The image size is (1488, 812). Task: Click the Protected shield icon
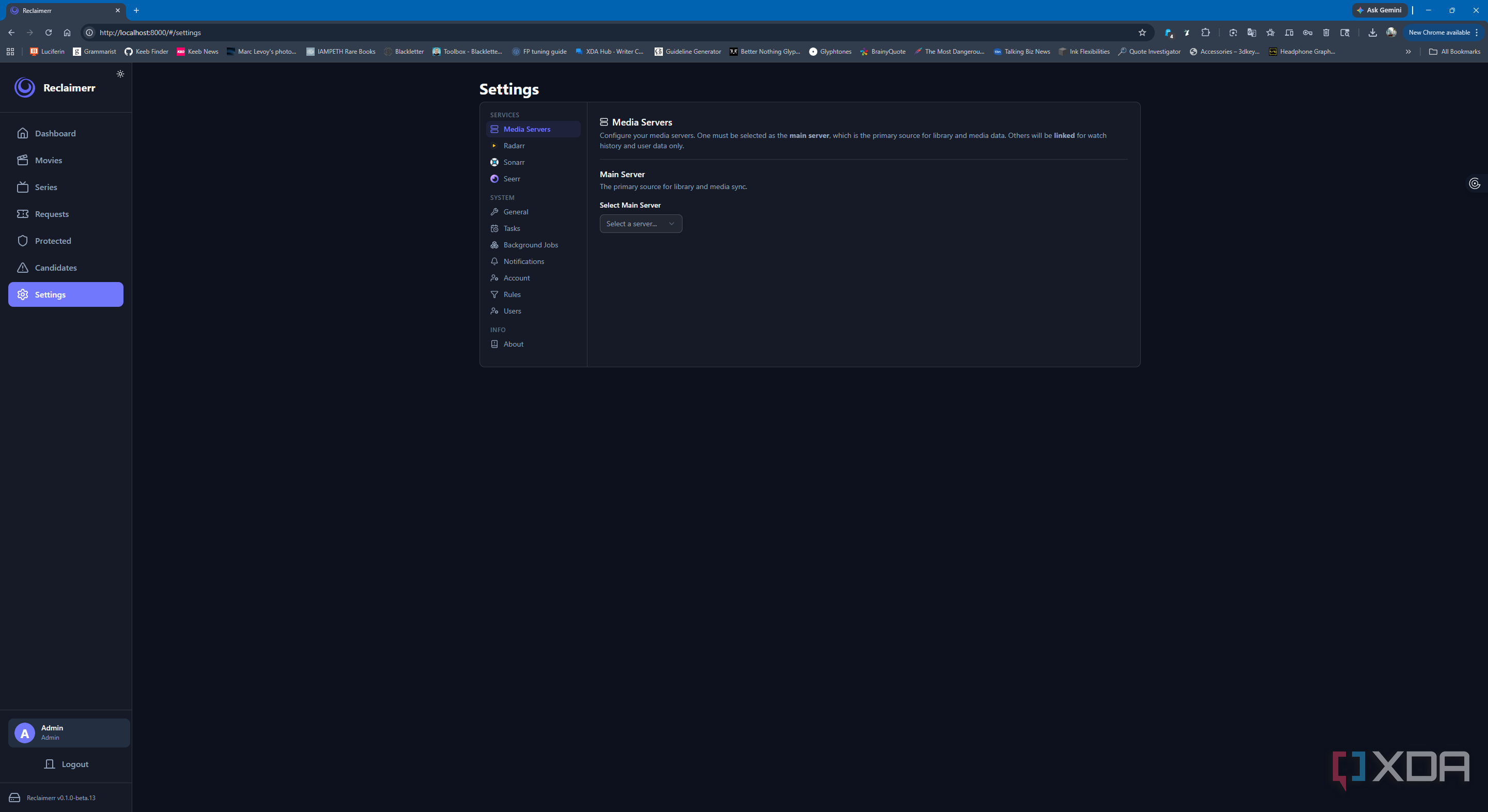tap(23, 241)
